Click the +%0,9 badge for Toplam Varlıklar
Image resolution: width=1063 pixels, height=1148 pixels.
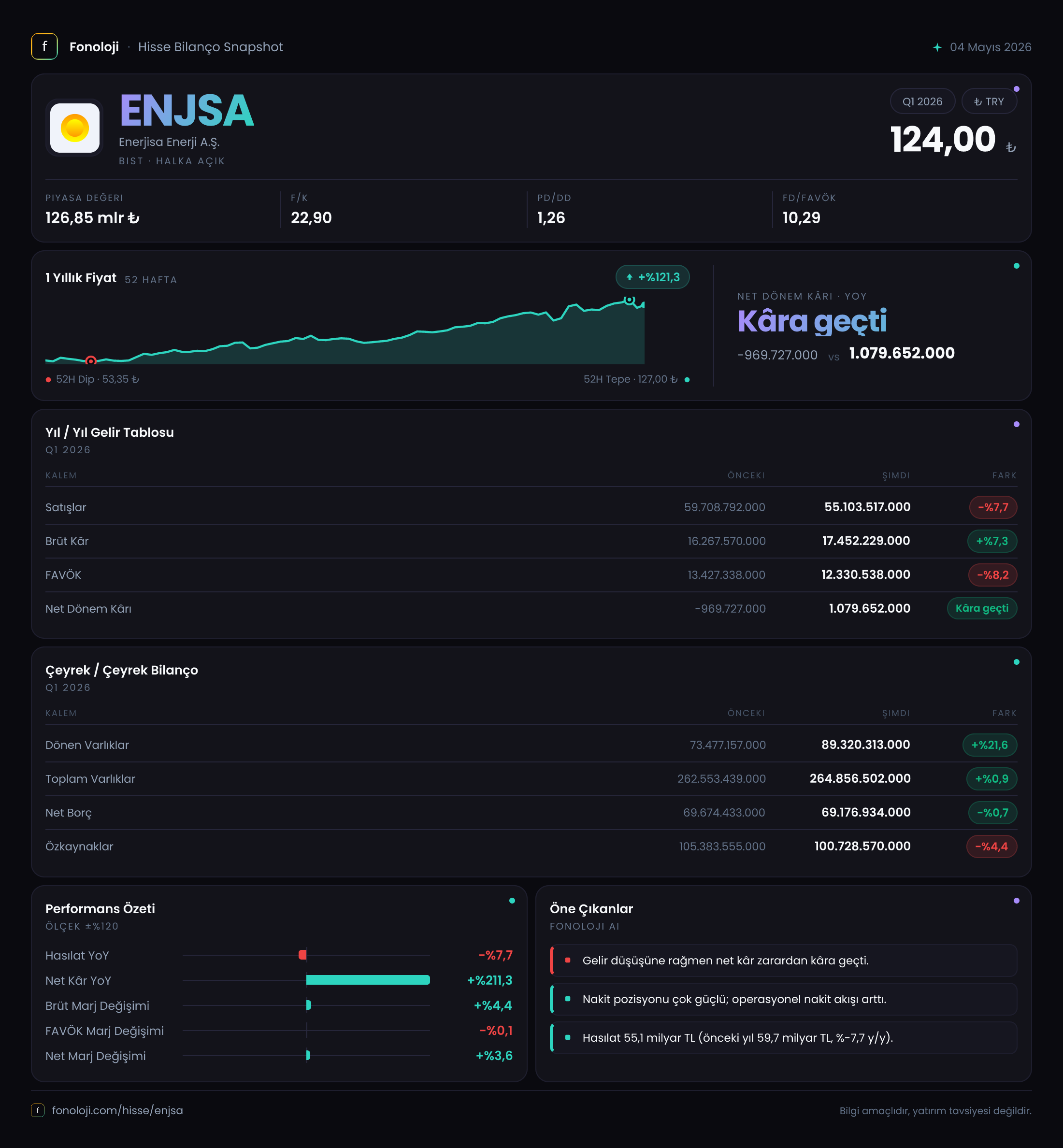coord(991,779)
